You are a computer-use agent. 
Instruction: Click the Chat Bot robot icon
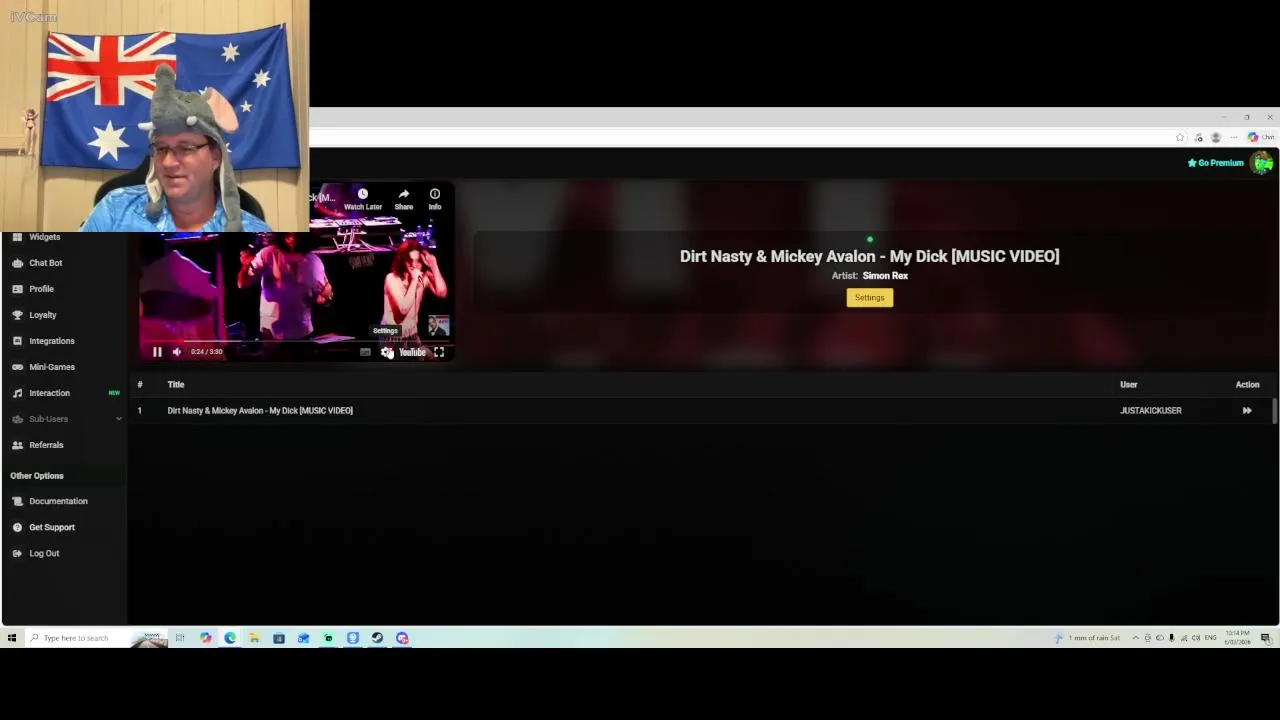point(17,263)
